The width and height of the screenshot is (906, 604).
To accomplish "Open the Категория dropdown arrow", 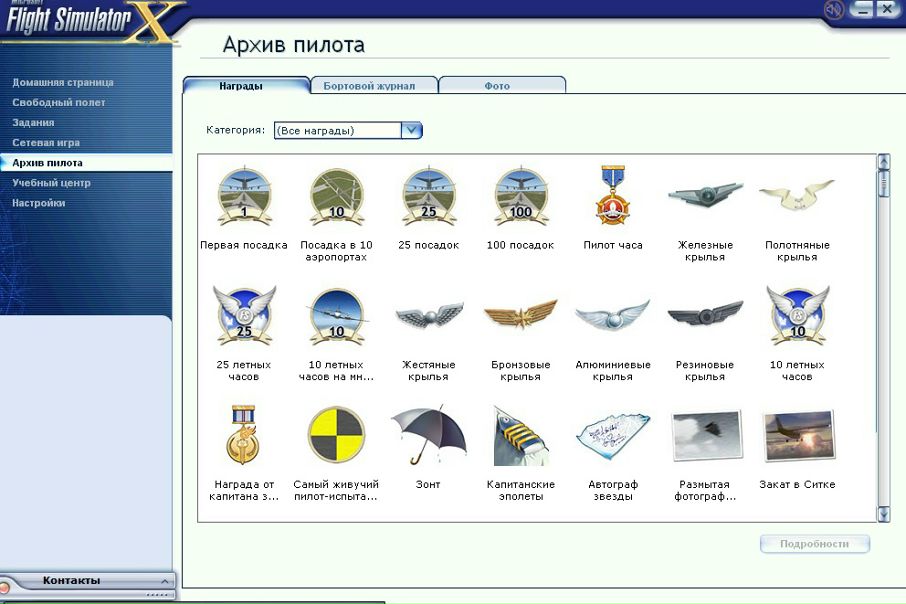I will (x=411, y=130).
